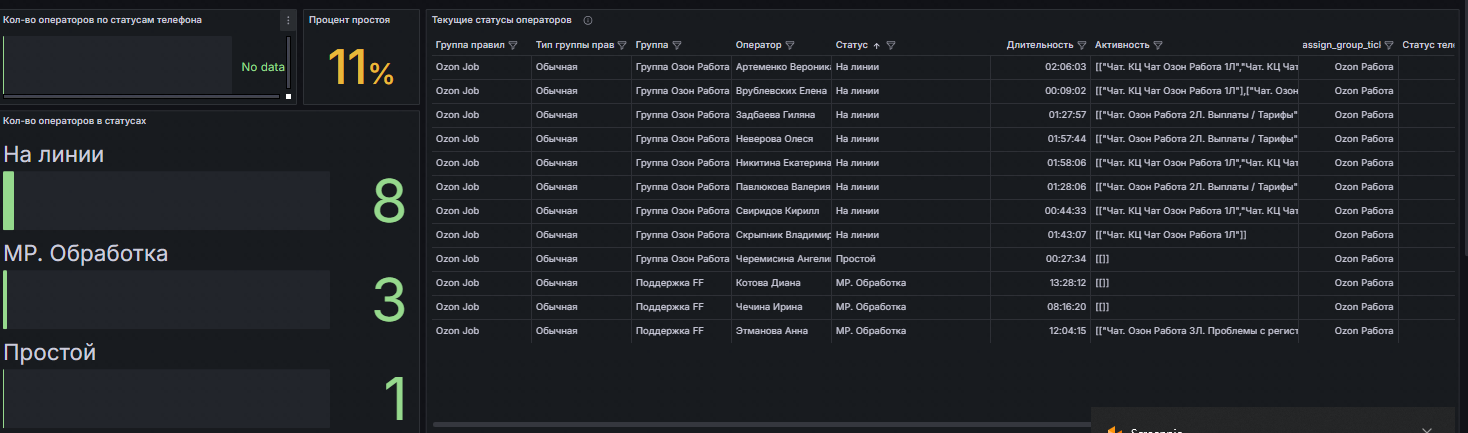Click Текущие статусы операторов panel title
Image resolution: width=1468 pixels, height=433 pixels.
pos(502,20)
